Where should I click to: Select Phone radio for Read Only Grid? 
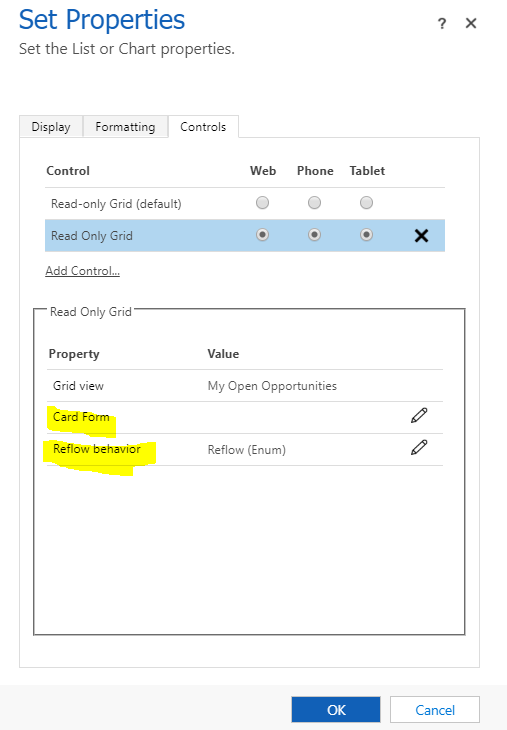(x=315, y=235)
